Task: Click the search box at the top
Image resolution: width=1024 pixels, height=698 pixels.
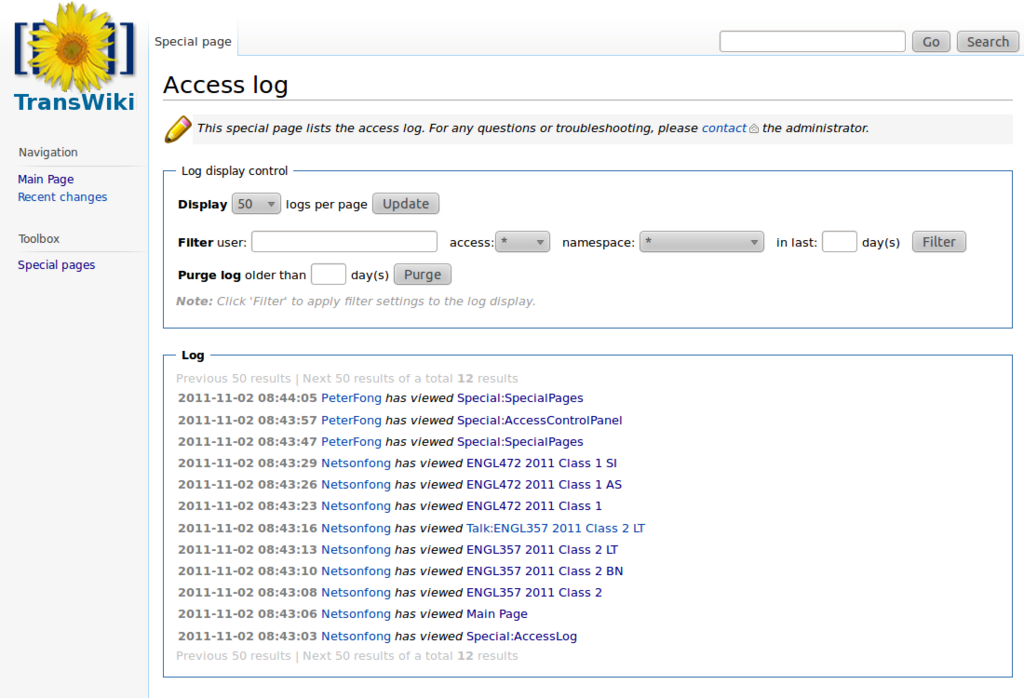Action: click(x=812, y=42)
